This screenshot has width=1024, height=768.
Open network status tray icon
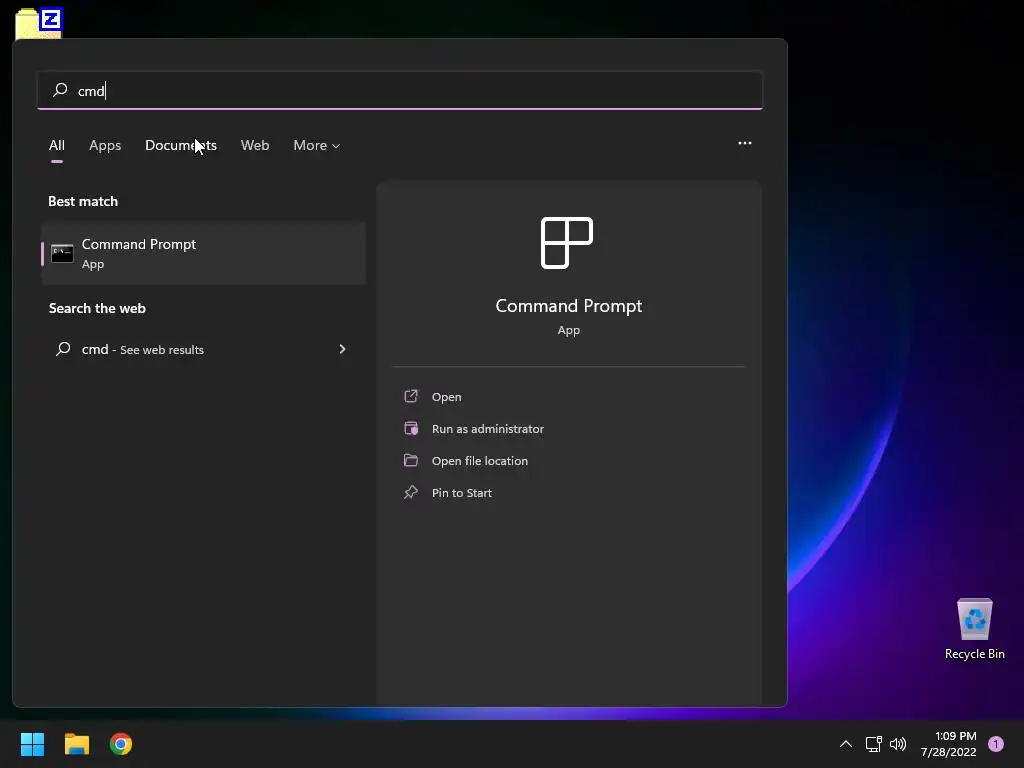[x=873, y=744]
